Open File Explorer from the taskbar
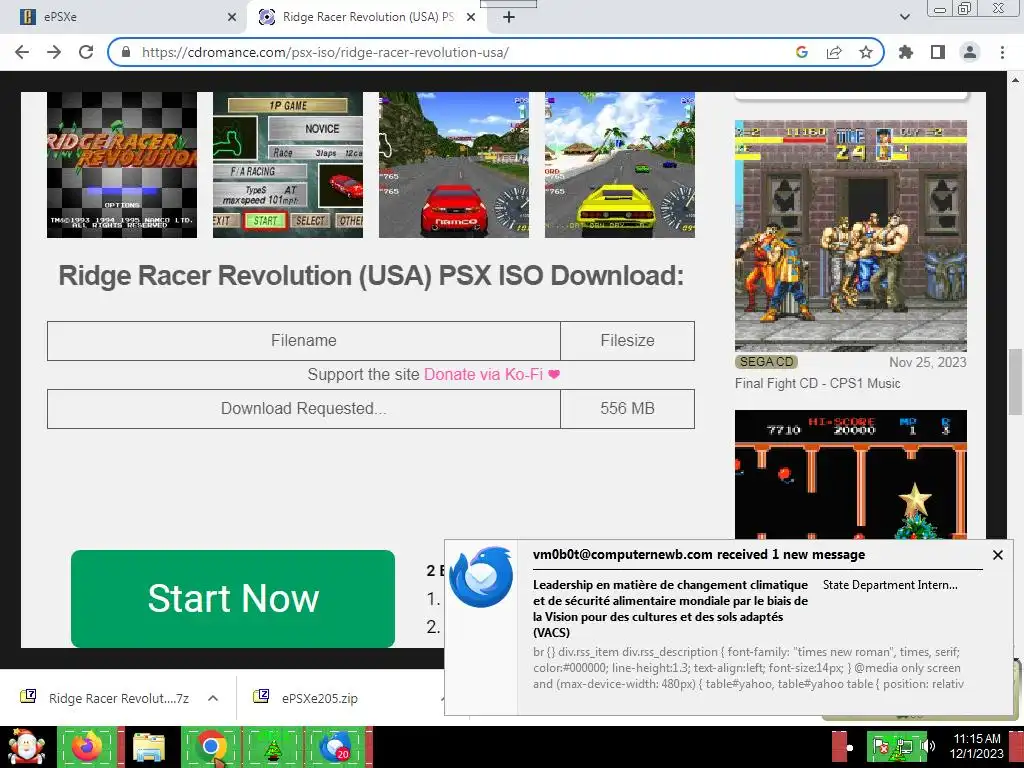 click(x=149, y=747)
